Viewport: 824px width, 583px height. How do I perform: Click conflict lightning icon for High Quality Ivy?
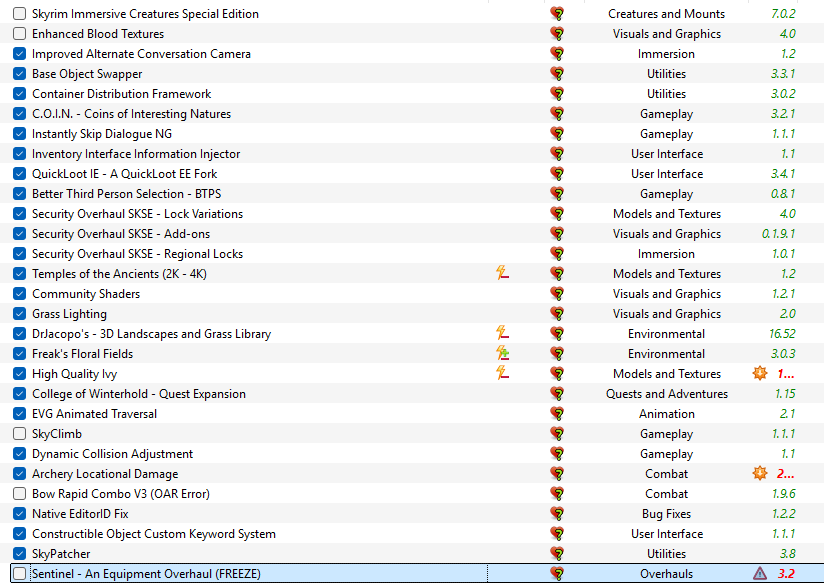pyautogui.click(x=502, y=373)
